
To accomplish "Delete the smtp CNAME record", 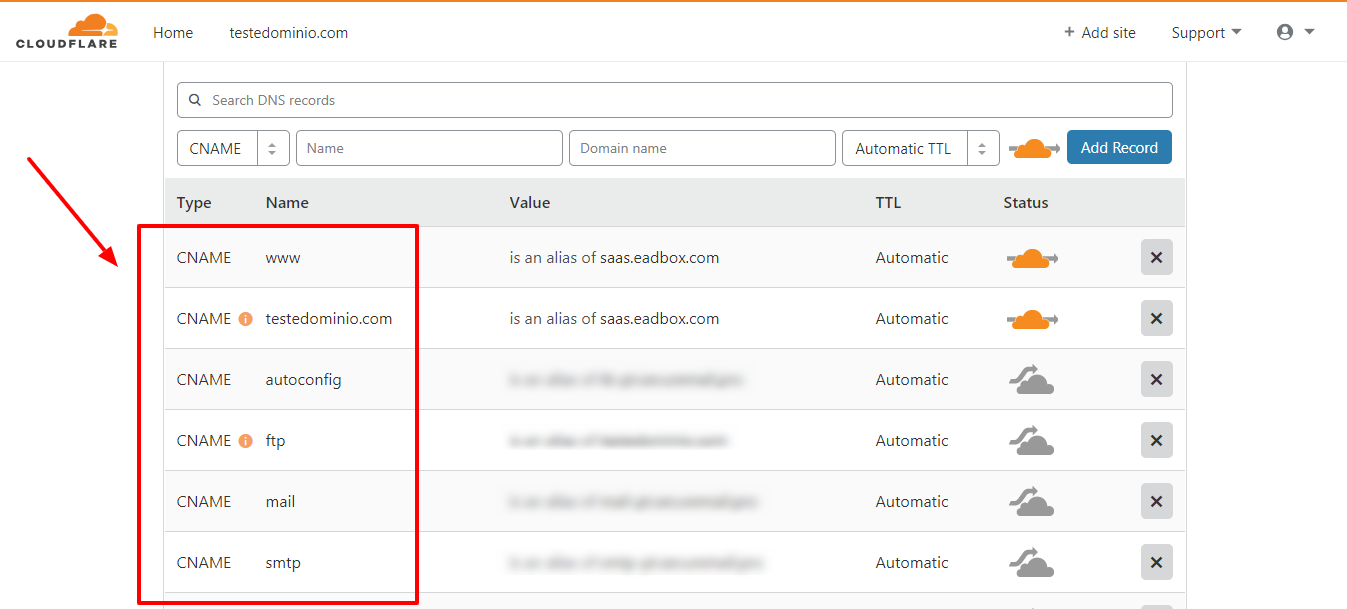I will (x=1157, y=562).
